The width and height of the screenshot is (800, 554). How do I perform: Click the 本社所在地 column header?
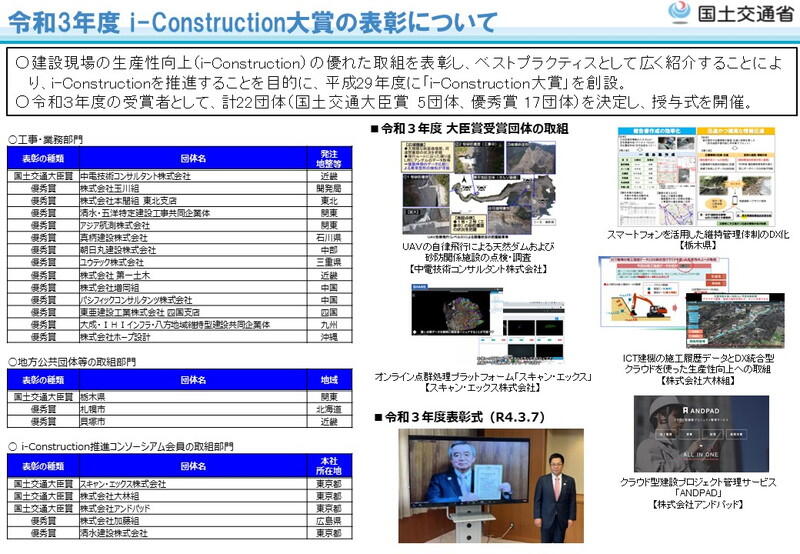tap(329, 466)
